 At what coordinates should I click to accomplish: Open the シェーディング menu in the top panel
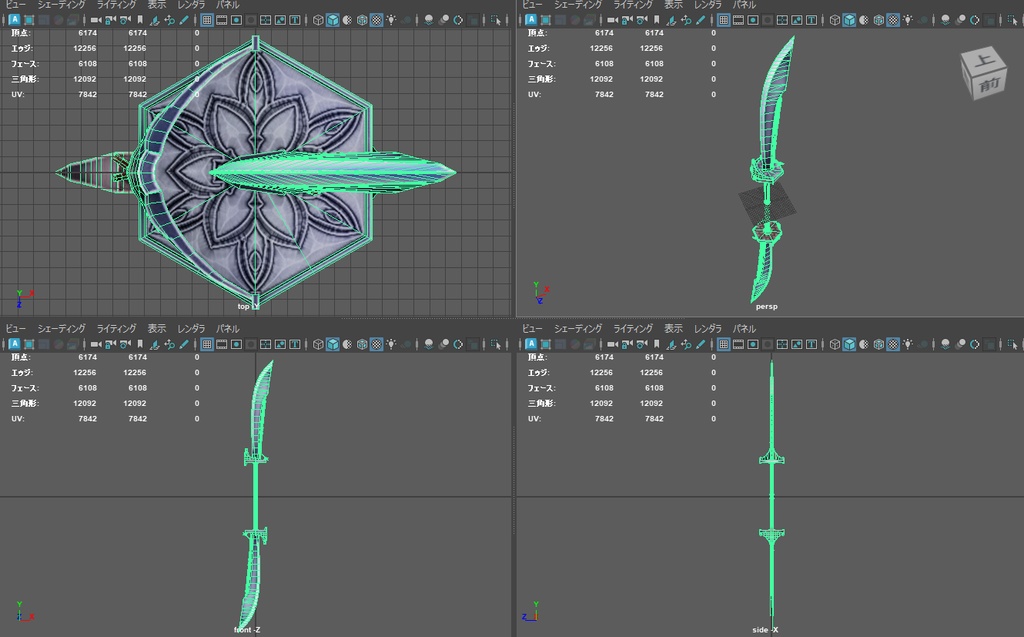pos(60,4)
